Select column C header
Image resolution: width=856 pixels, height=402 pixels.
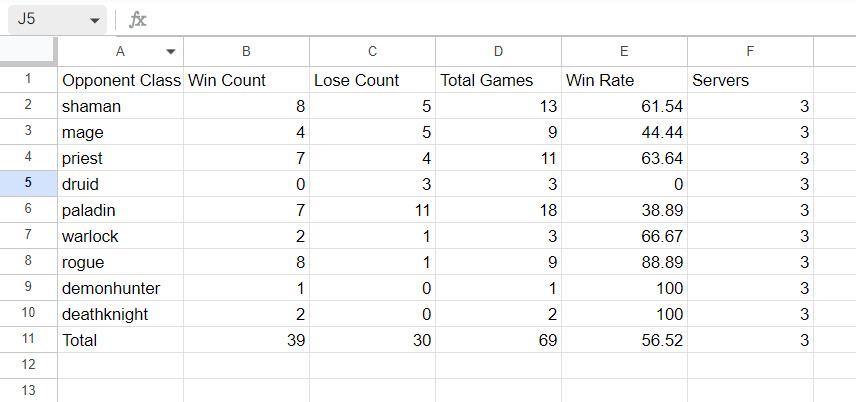tap(372, 51)
